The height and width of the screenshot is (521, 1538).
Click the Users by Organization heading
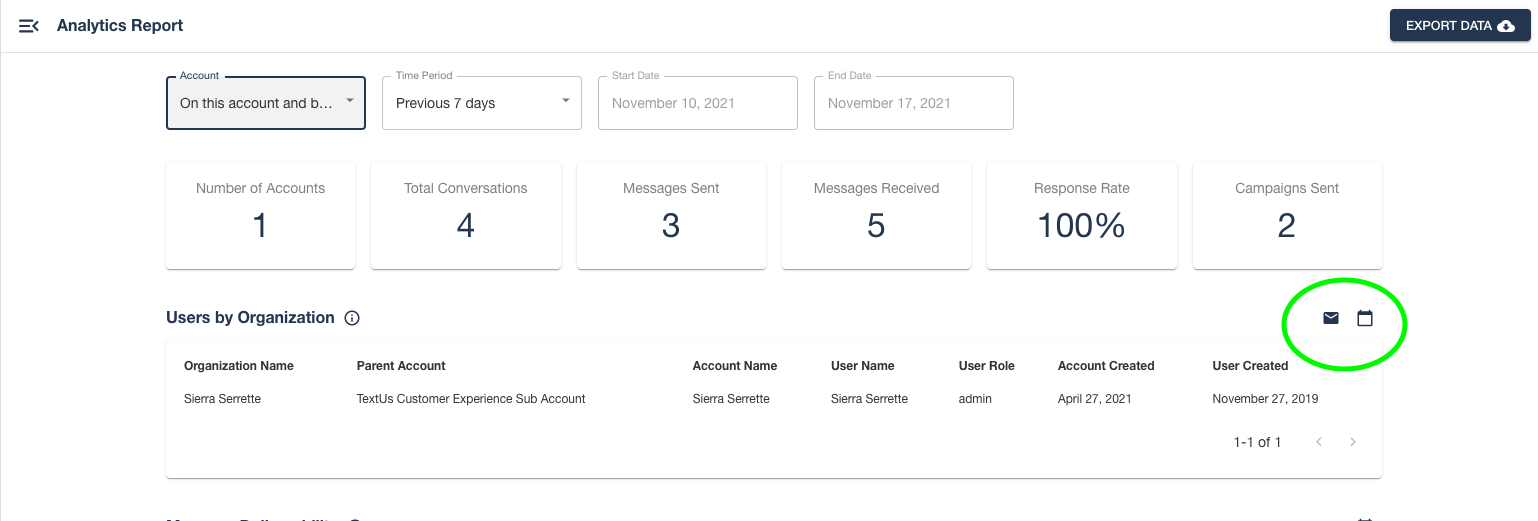point(250,318)
